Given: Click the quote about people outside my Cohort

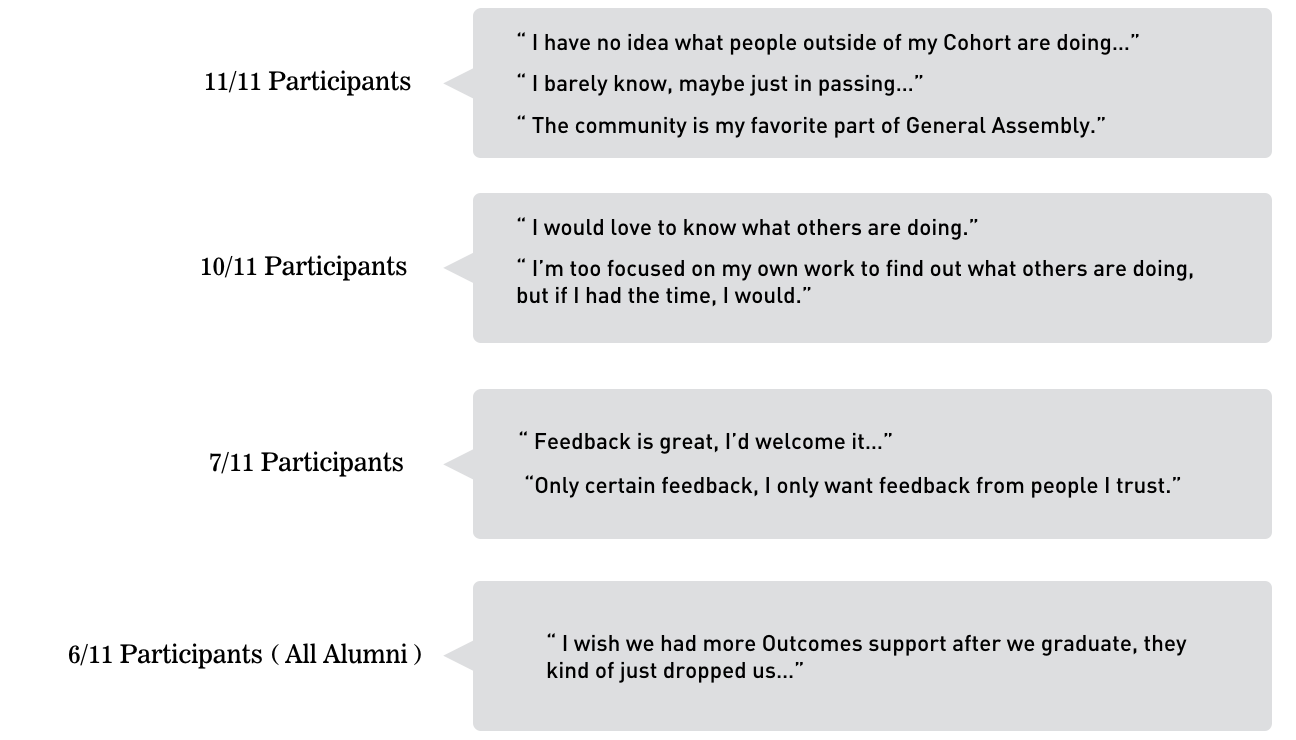Looking at the screenshot, I should point(828,43).
